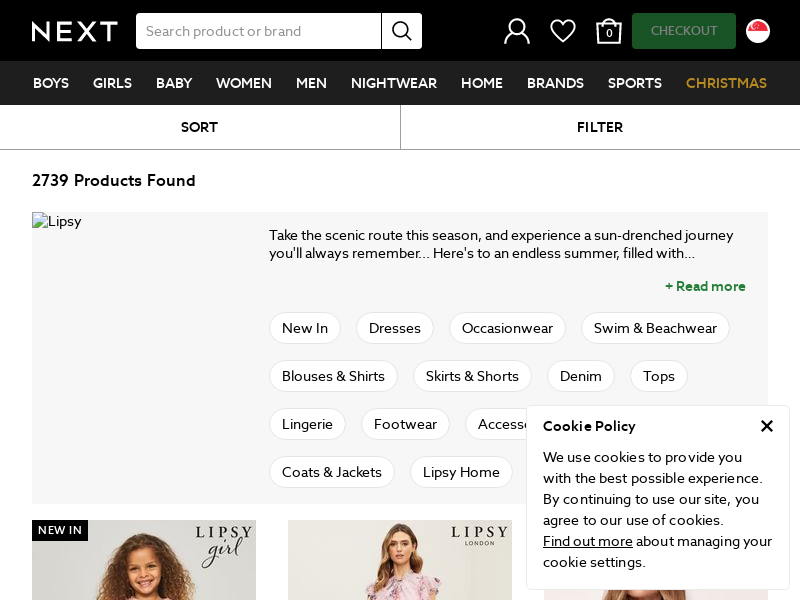This screenshot has width=800, height=600.
Task: Open the account profile icon
Action: pos(517,31)
